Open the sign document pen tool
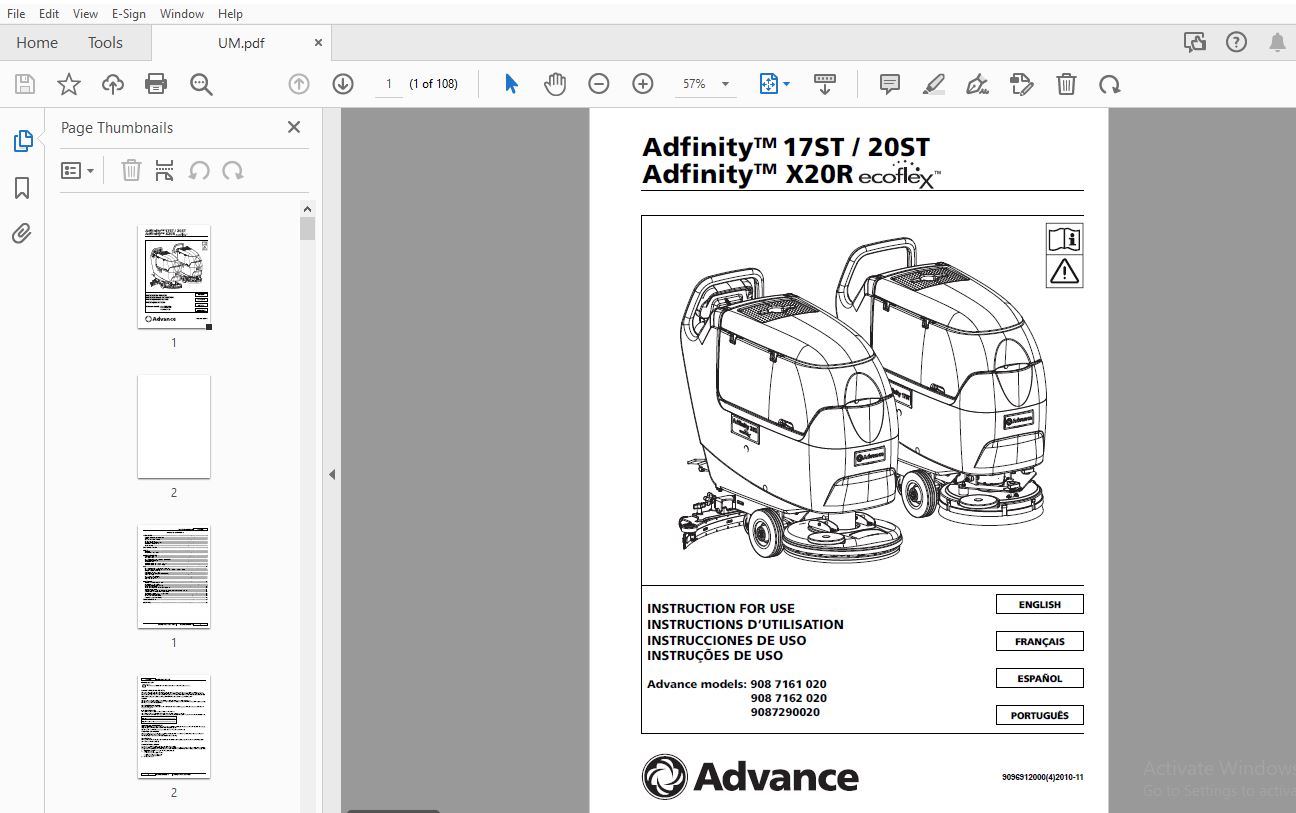Screen dimensions: 1296x813 (x=978, y=84)
